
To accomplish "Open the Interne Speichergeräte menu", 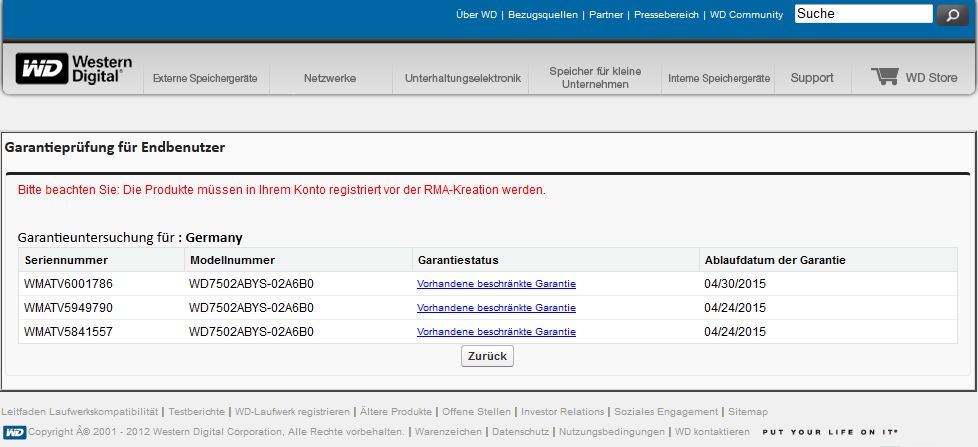I will tap(719, 79).
